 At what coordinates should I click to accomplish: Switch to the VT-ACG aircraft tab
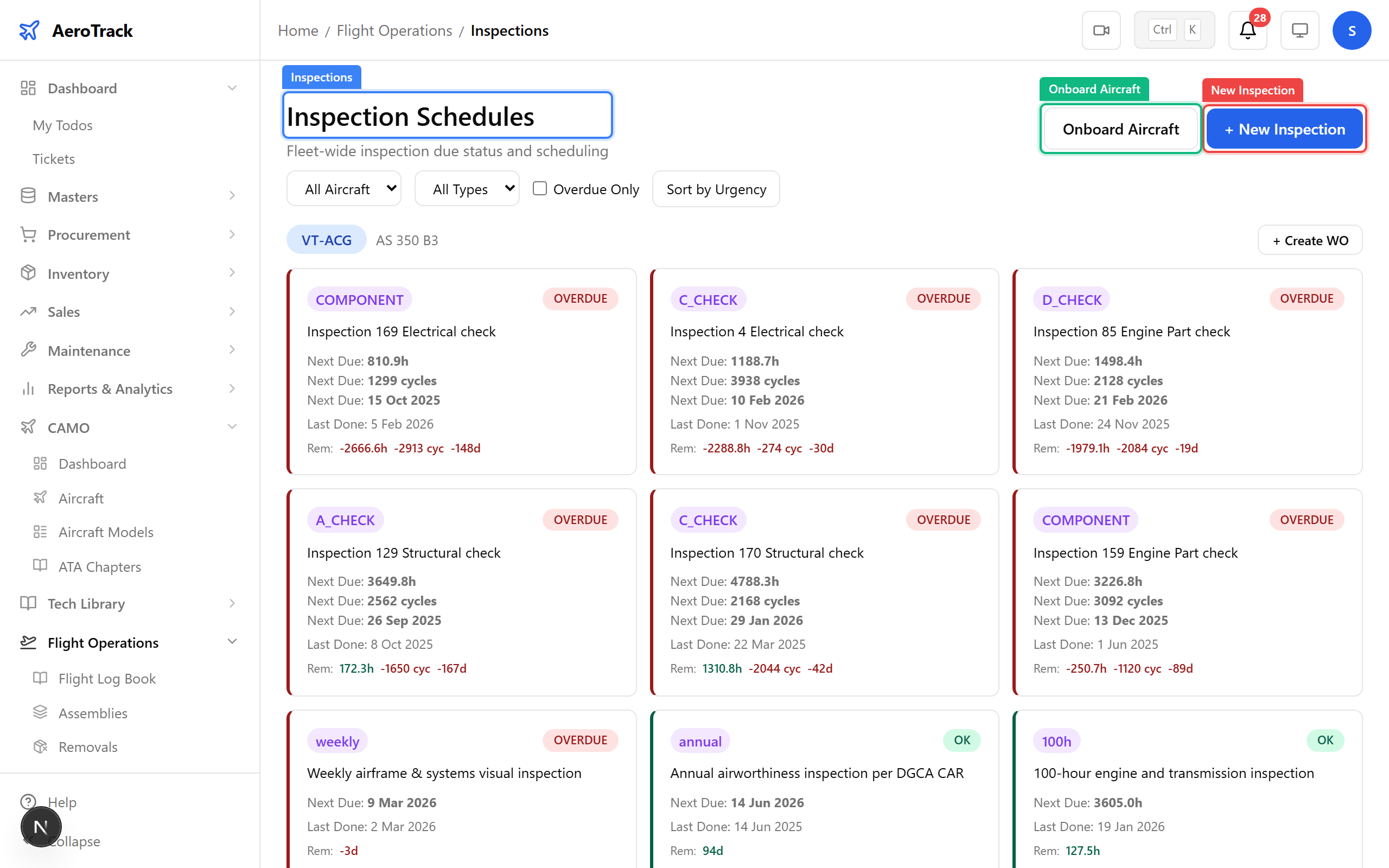point(326,239)
